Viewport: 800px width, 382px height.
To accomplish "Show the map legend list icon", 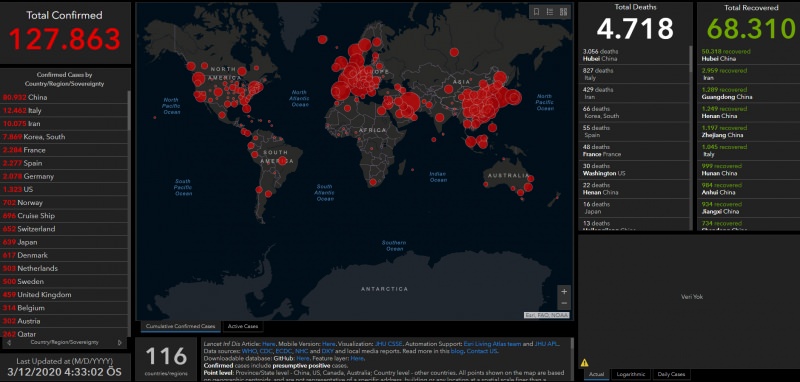I will click(x=550, y=12).
